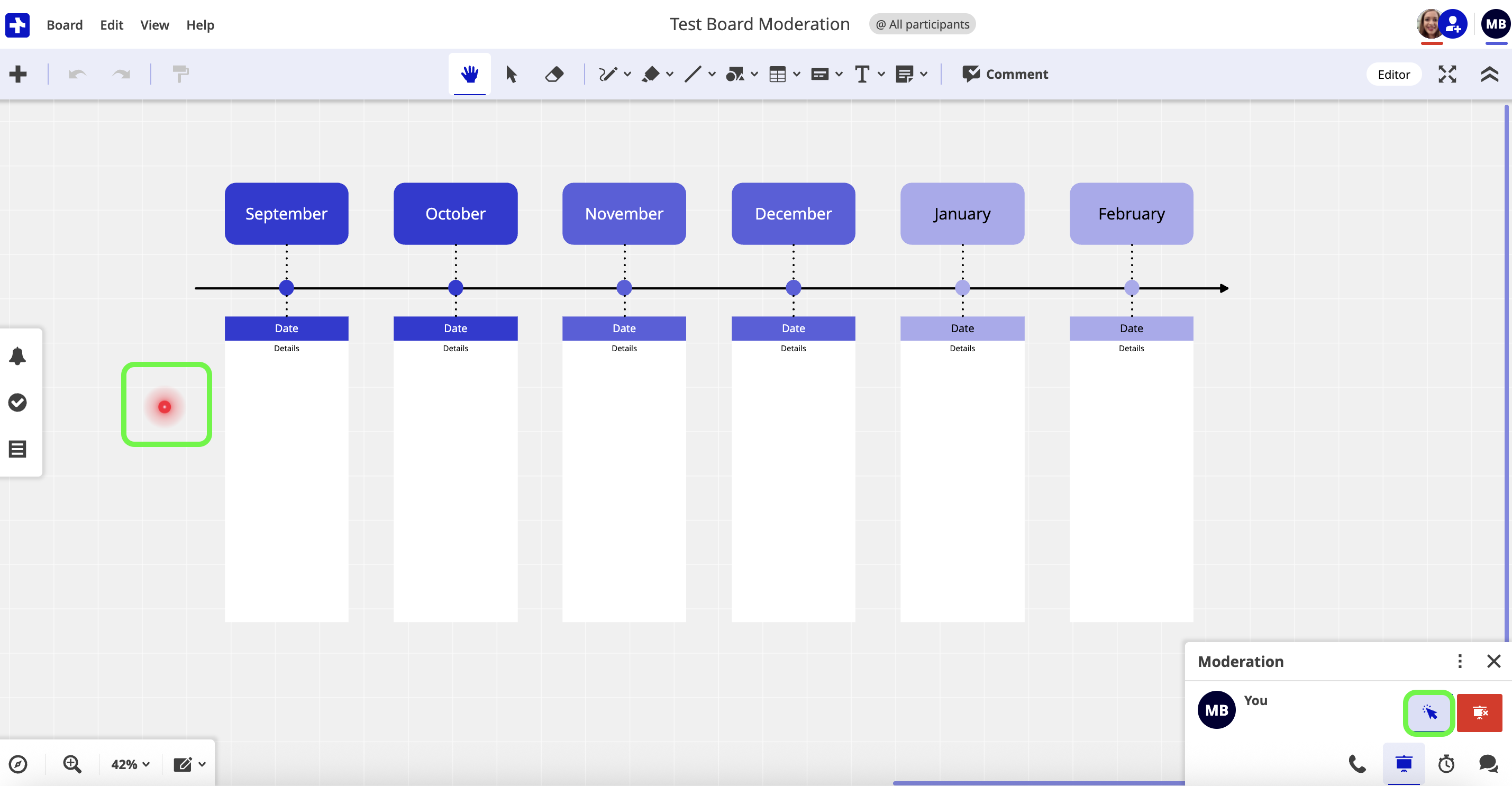
Task: Click the Editor role button
Action: click(x=1393, y=74)
